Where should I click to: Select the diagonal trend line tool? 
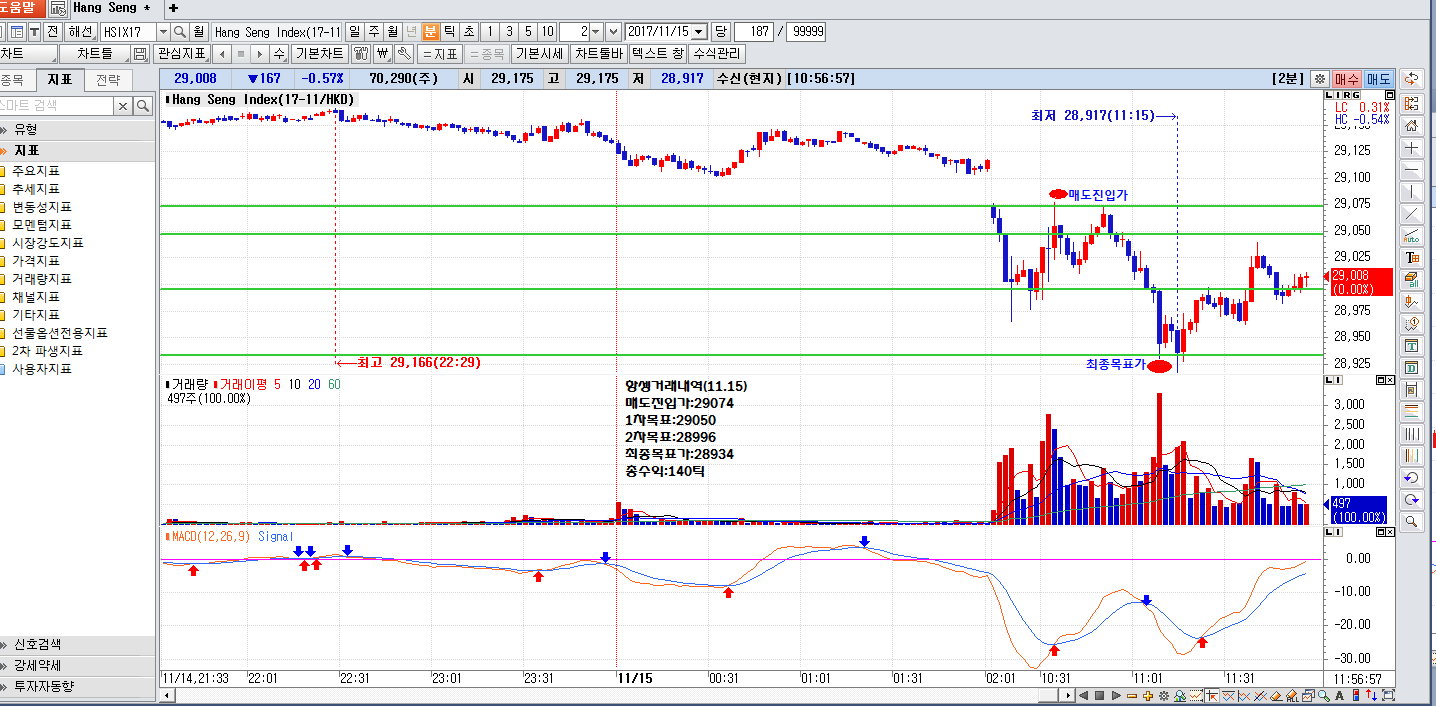click(x=1412, y=213)
